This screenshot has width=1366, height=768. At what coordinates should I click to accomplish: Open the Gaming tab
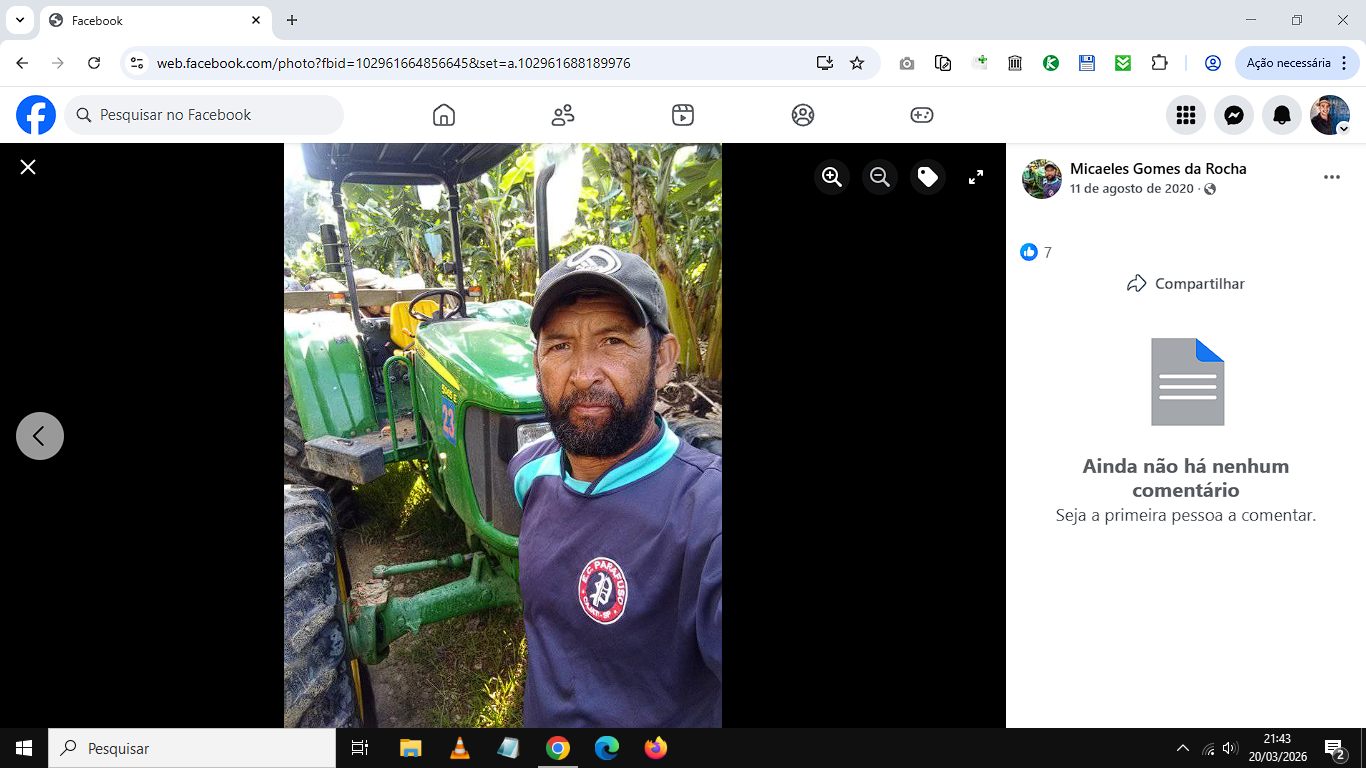[x=922, y=115]
